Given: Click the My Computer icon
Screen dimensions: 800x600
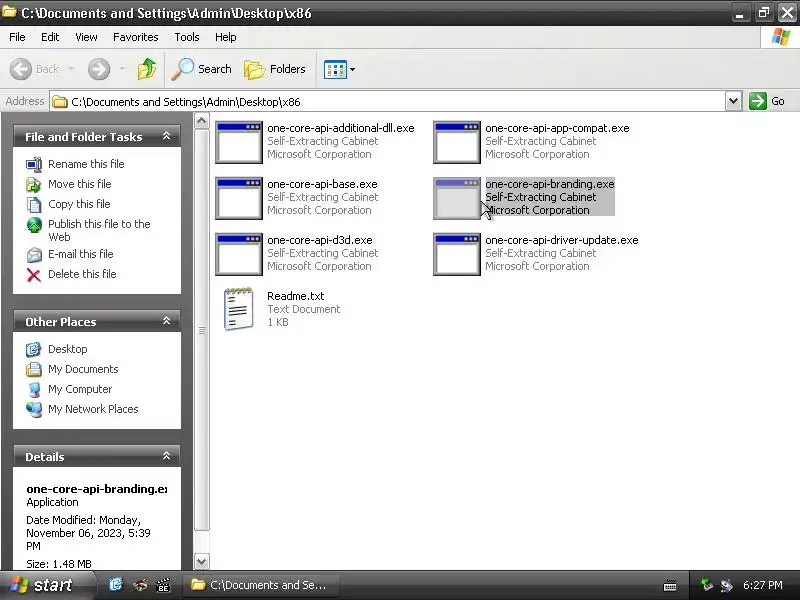Looking at the screenshot, I should (x=34, y=389).
